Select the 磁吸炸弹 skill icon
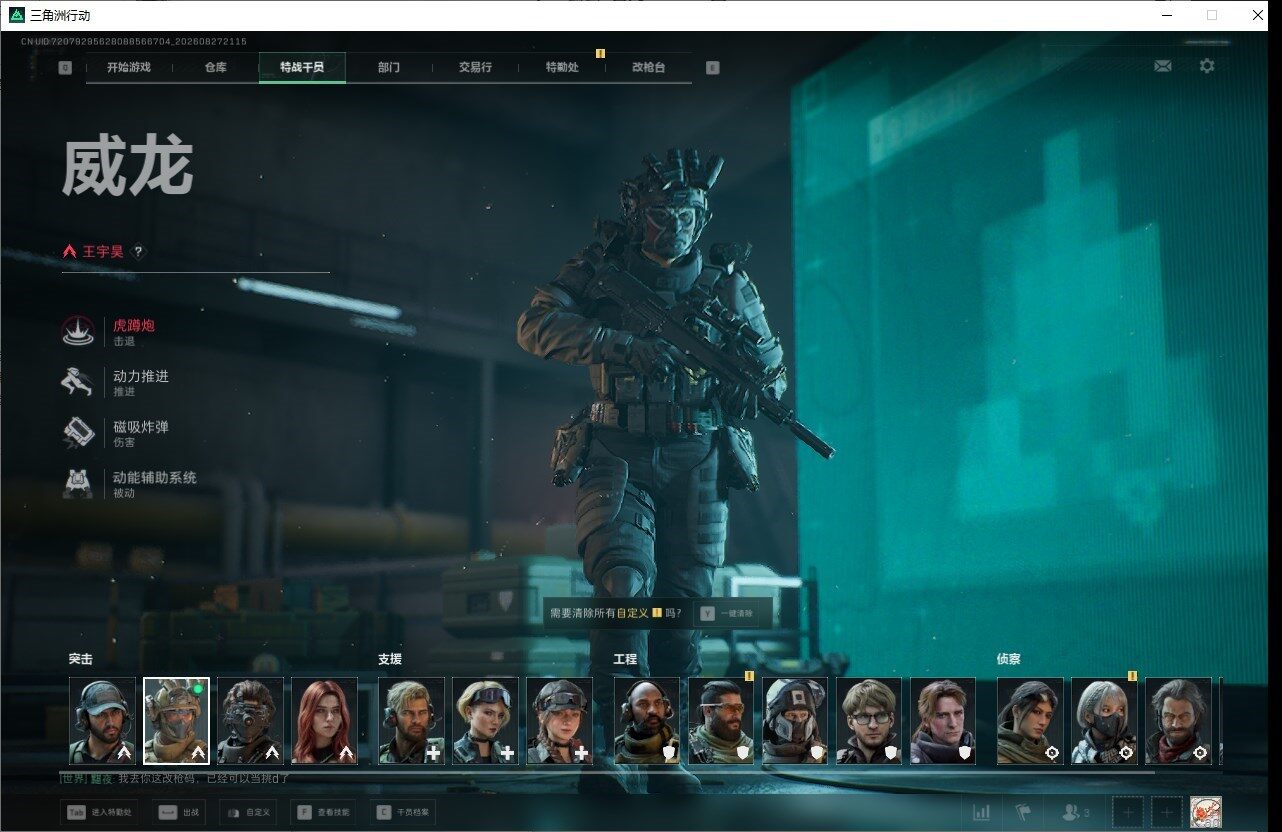The height and width of the screenshot is (832, 1282). (78, 432)
